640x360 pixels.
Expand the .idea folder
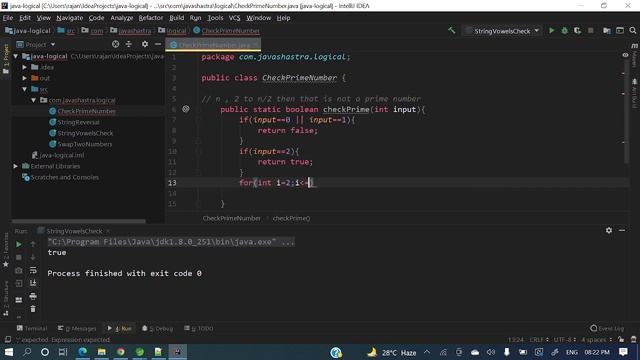click(24, 67)
